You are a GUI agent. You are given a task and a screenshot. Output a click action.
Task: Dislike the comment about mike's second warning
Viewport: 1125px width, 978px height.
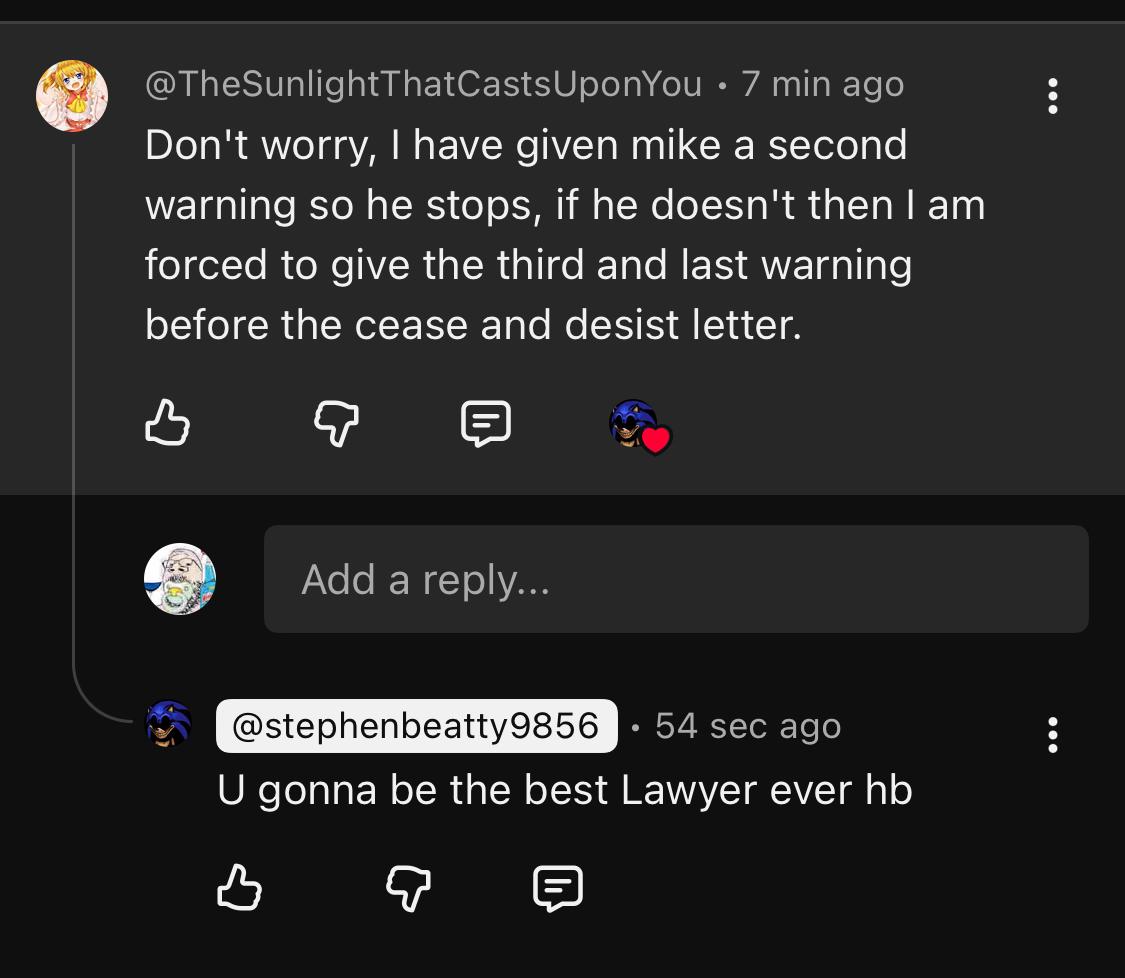[x=336, y=422]
